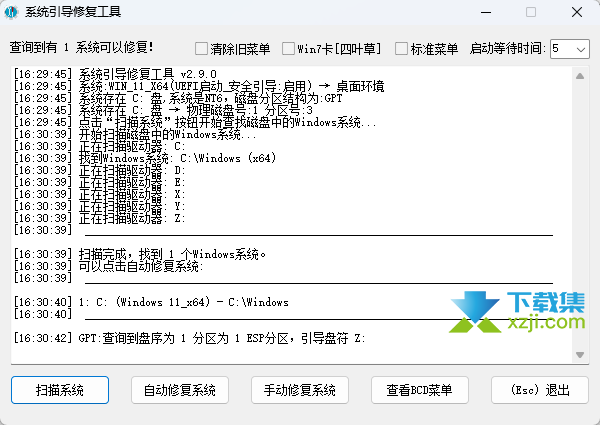Enable the 清除旧菜单 checkbox

click(201, 48)
